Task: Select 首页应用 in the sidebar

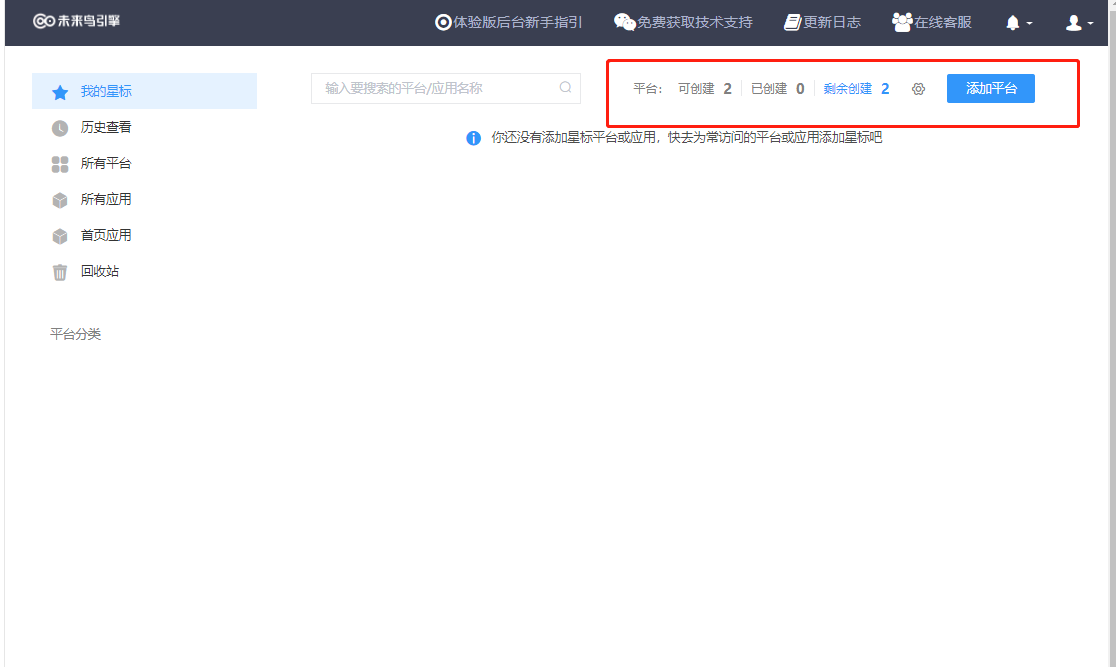Action: (144, 236)
